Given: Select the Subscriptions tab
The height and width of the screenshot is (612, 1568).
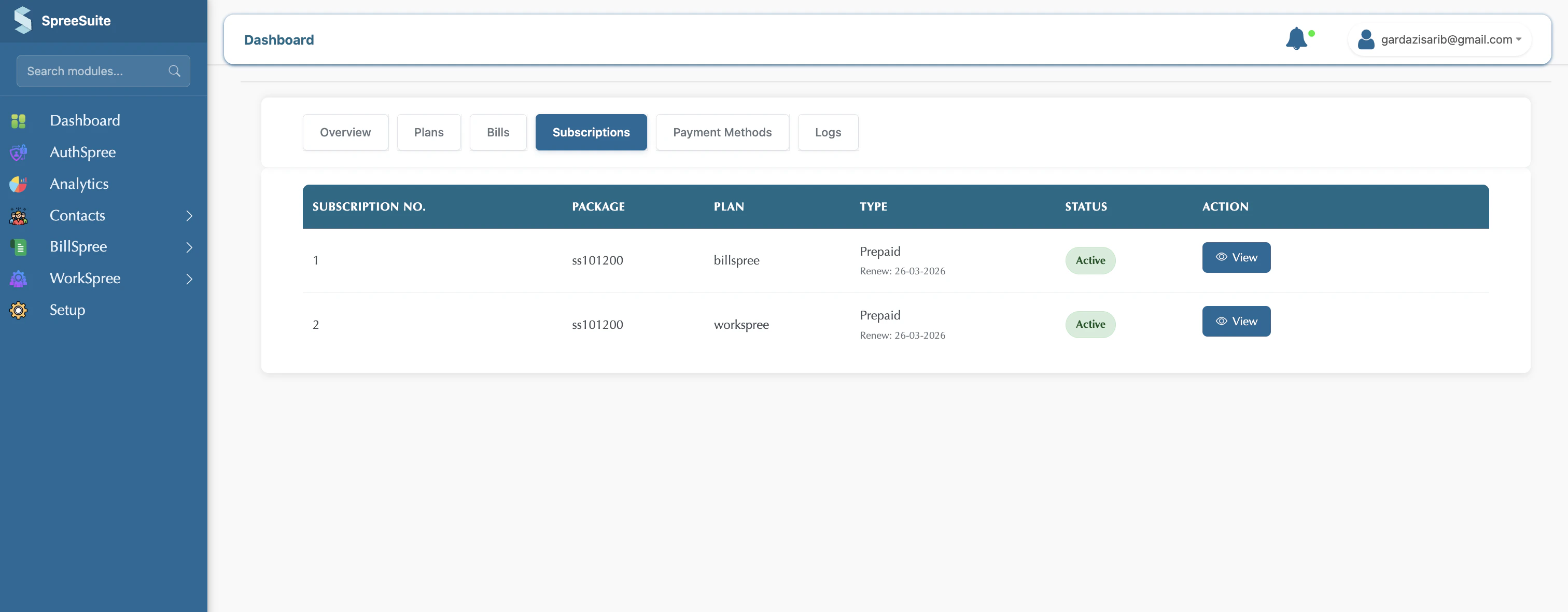Looking at the screenshot, I should (x=591, y=132).
